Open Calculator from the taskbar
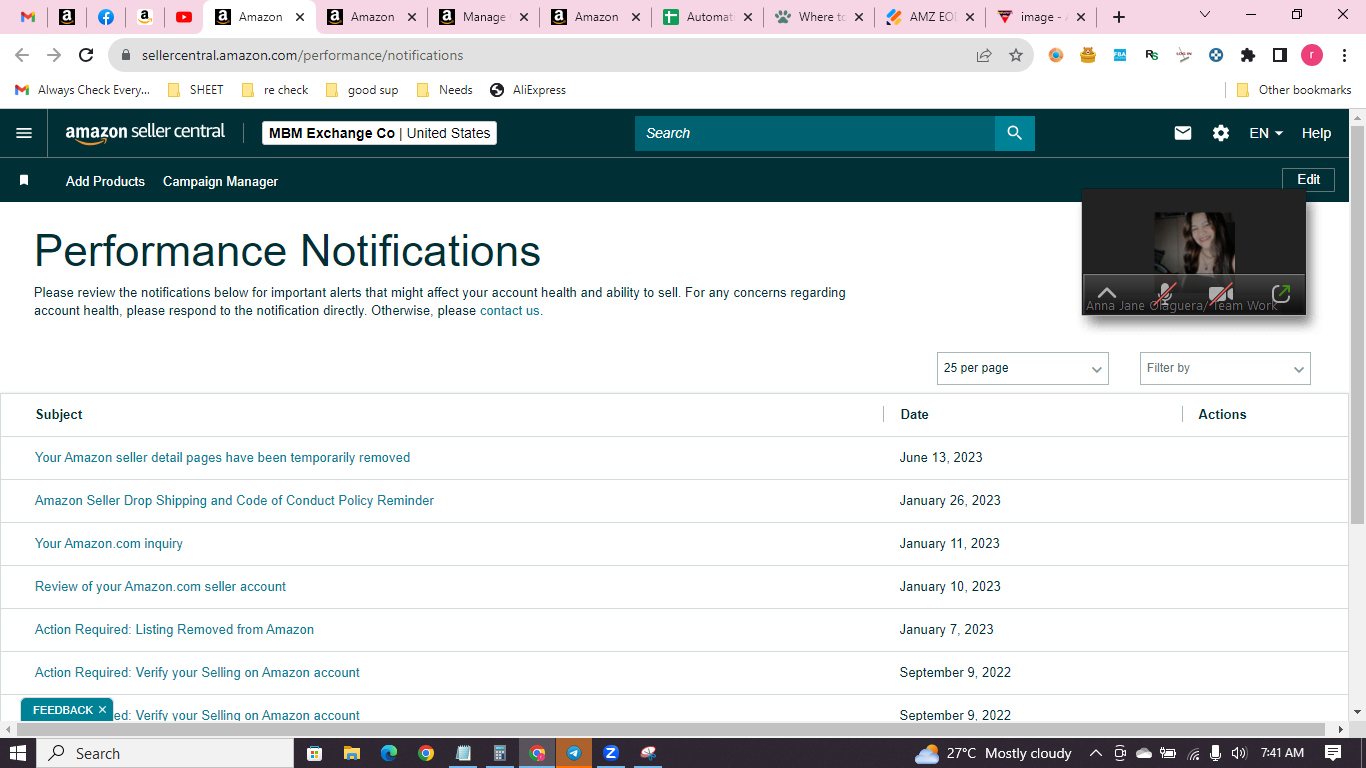The width and height of the screenshot is (1366, 768). [500, 753]
